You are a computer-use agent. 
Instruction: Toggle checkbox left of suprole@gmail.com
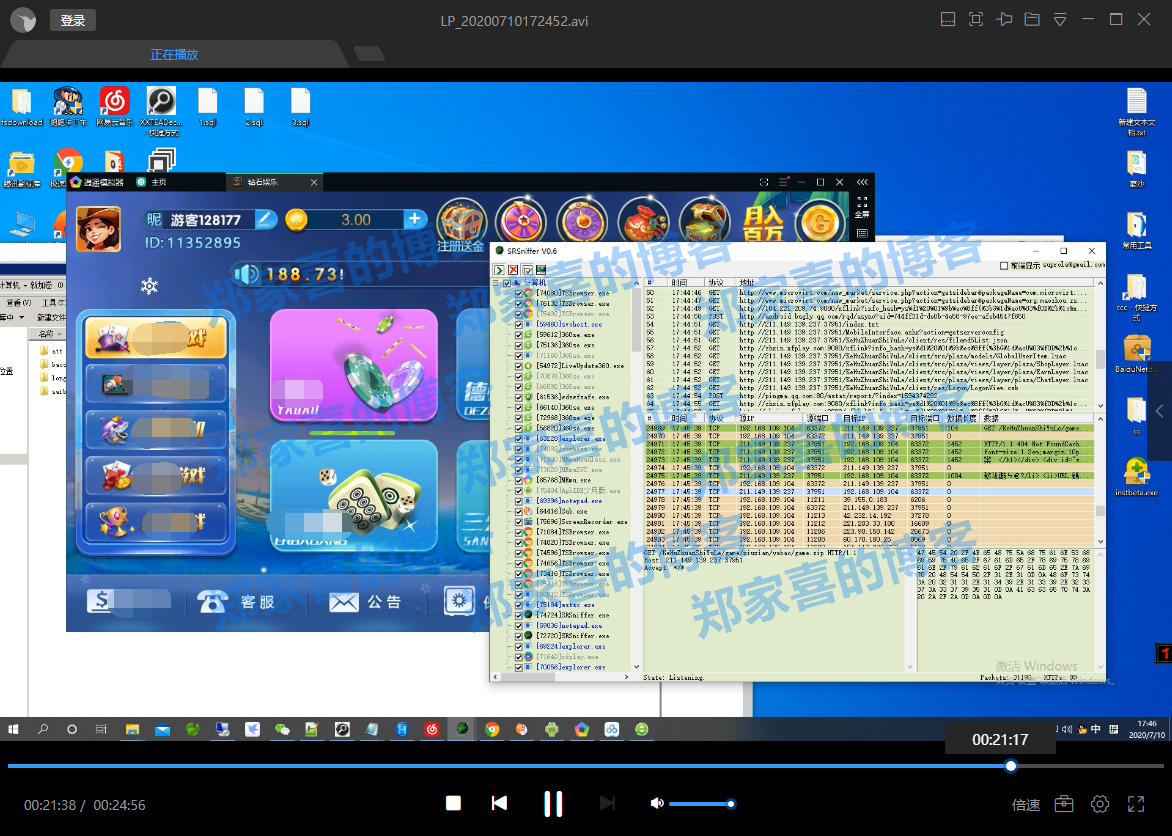tap(1004, 267)
